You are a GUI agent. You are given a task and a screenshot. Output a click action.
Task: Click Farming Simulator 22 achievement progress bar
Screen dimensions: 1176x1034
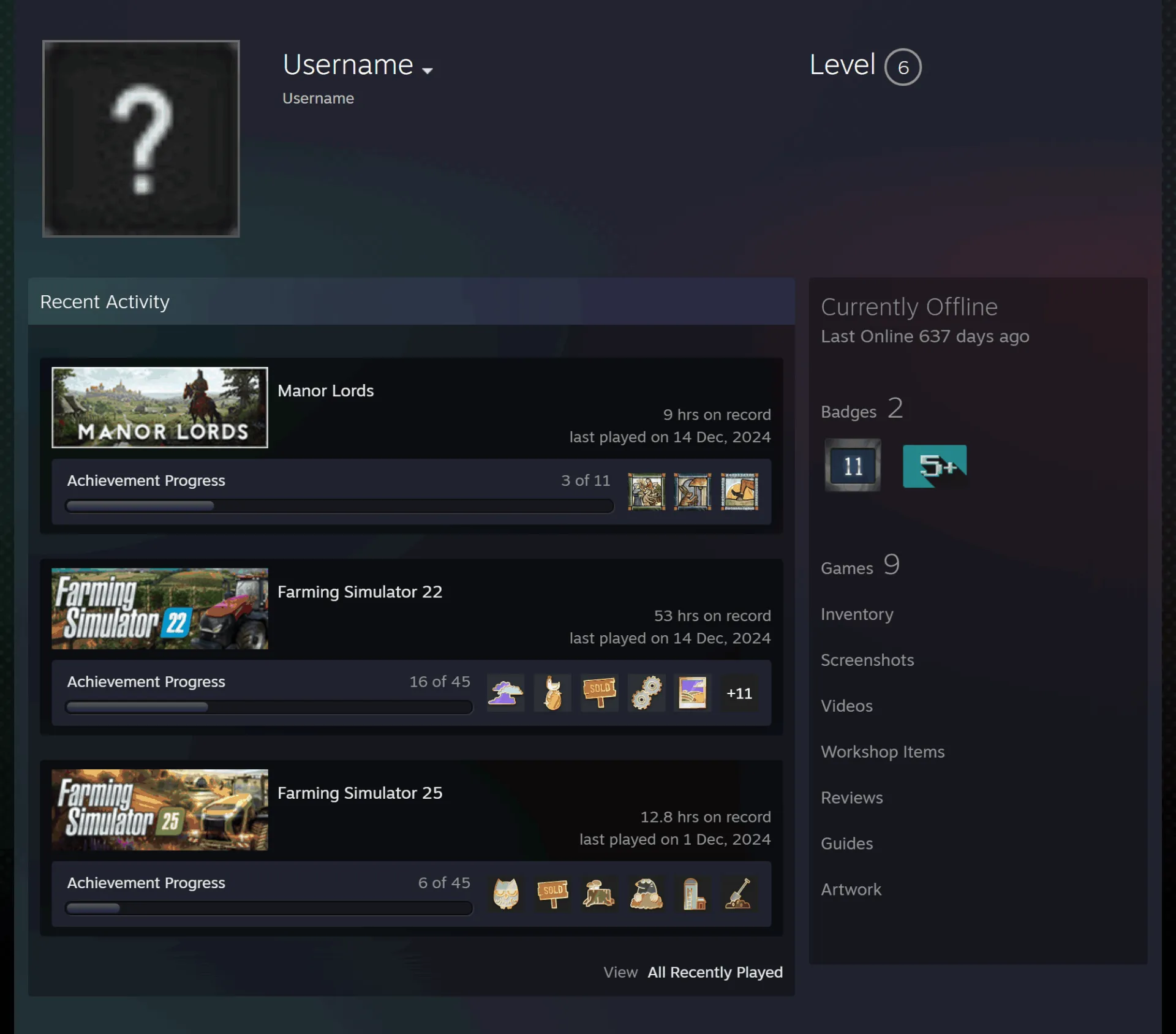pos(269,707)
